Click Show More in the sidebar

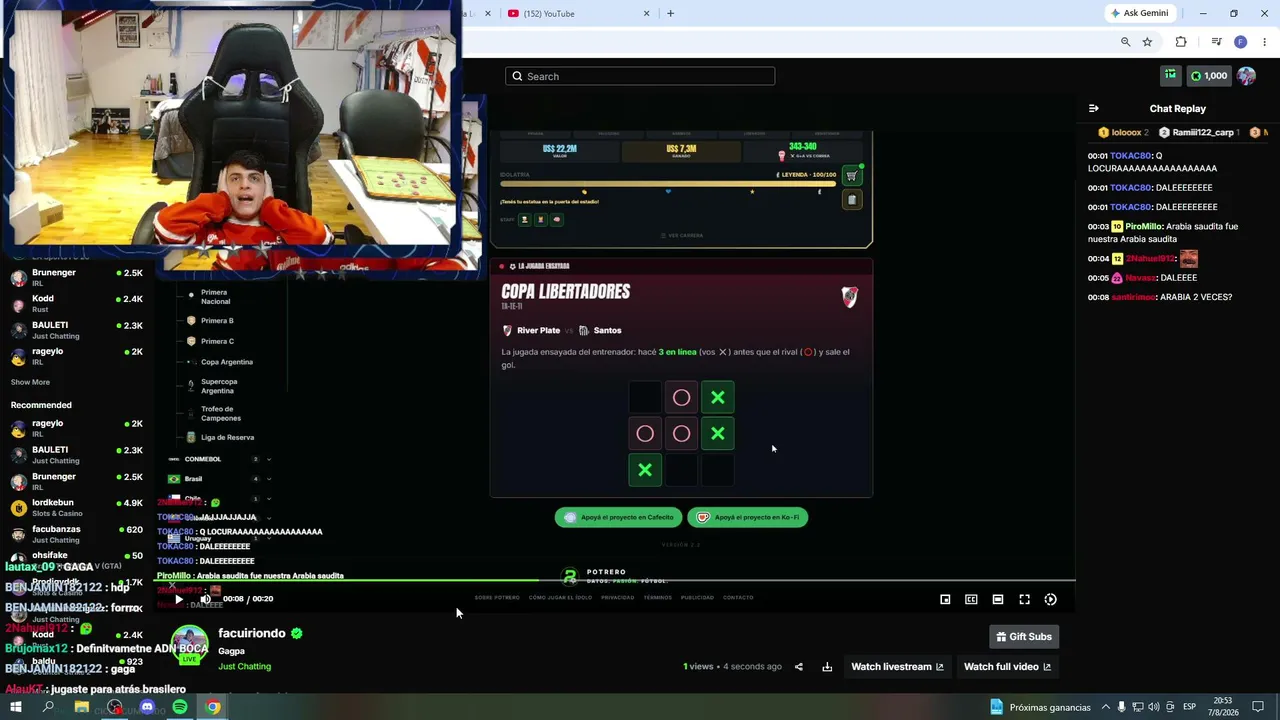point(30,382)
